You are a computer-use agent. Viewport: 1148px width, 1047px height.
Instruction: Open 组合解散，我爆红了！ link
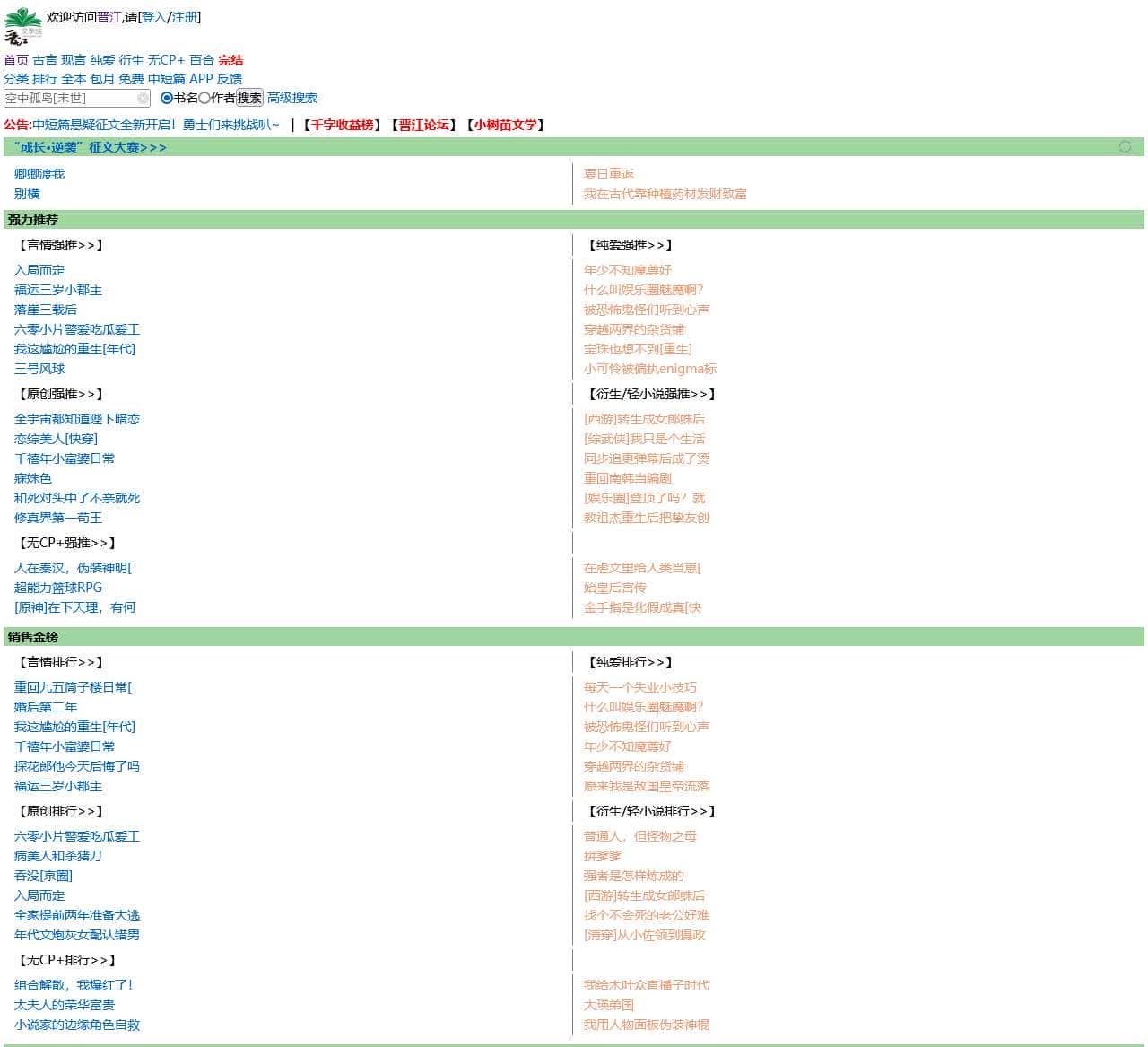pyautogui.click(x=74, y=985)
